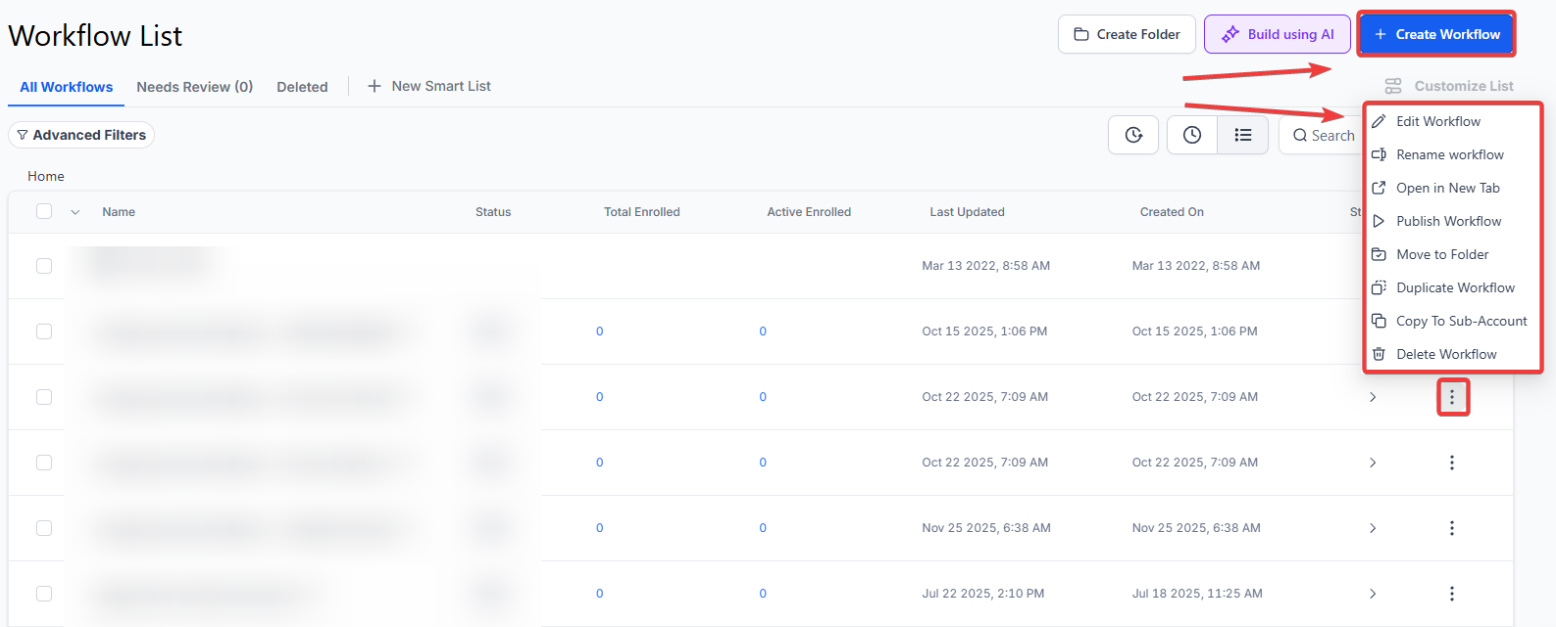Click the highlighted three-dot icon on Oct 22 row
This screenshot has width=1556, height=627.
point(1452,398)
